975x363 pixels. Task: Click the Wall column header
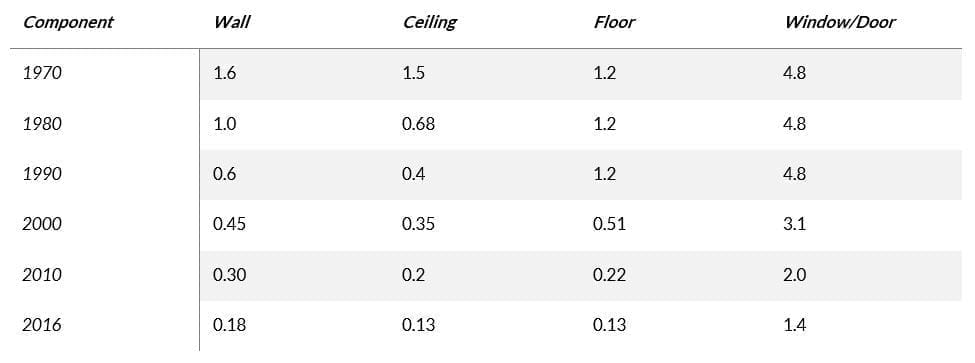231,22
